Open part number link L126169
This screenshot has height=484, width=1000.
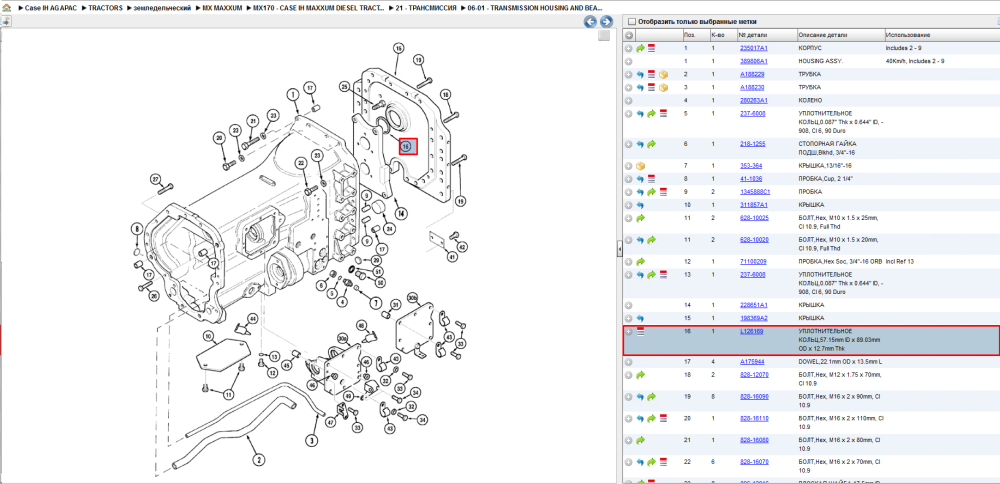[751, 332]
